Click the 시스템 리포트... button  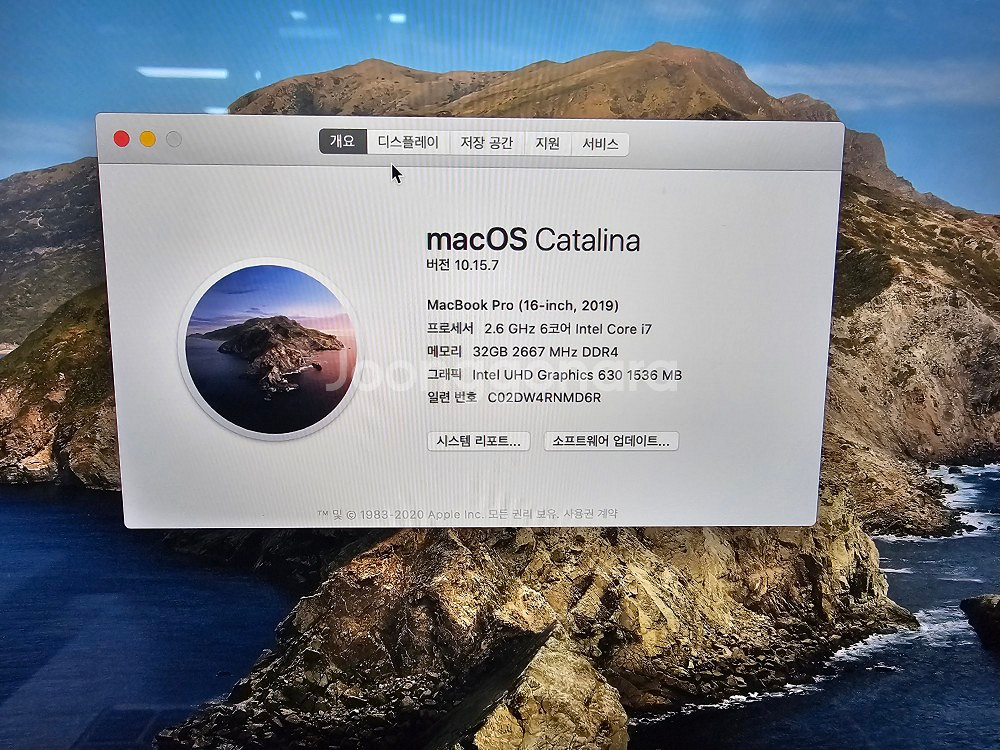point(478,441)
